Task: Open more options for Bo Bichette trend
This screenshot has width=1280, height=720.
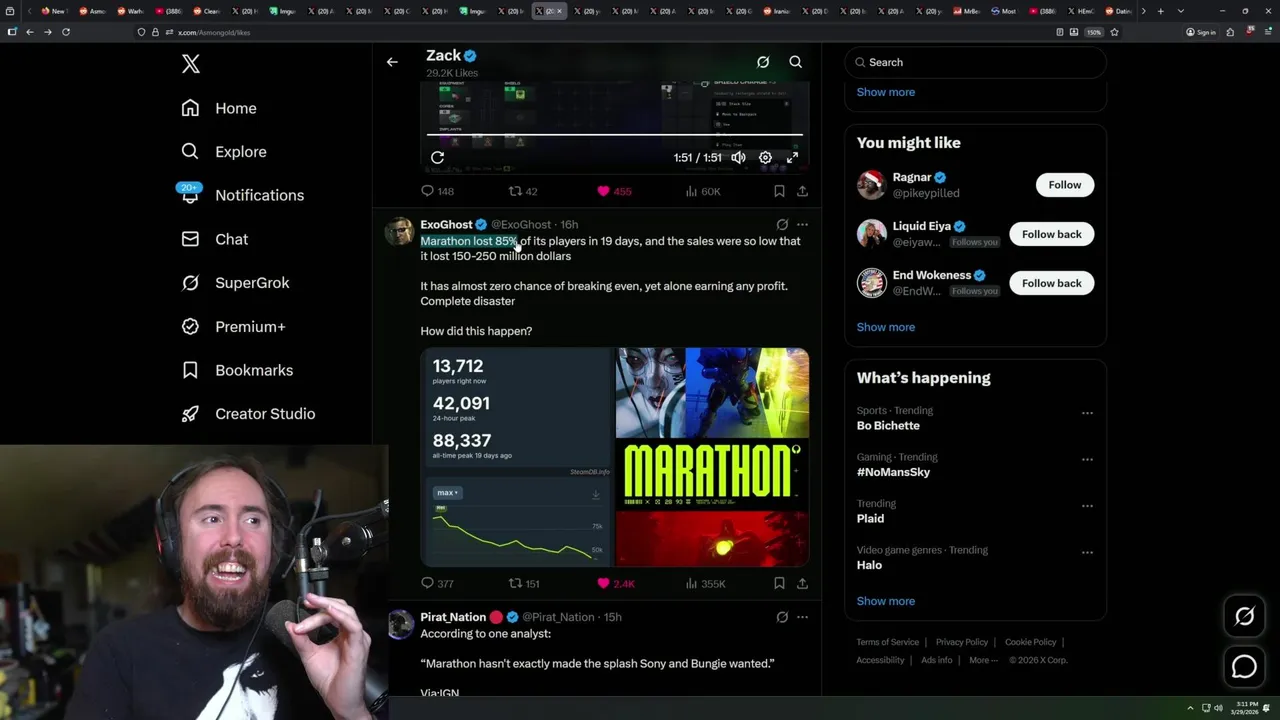Action: pyautogui.click(x=1087, y=413)
